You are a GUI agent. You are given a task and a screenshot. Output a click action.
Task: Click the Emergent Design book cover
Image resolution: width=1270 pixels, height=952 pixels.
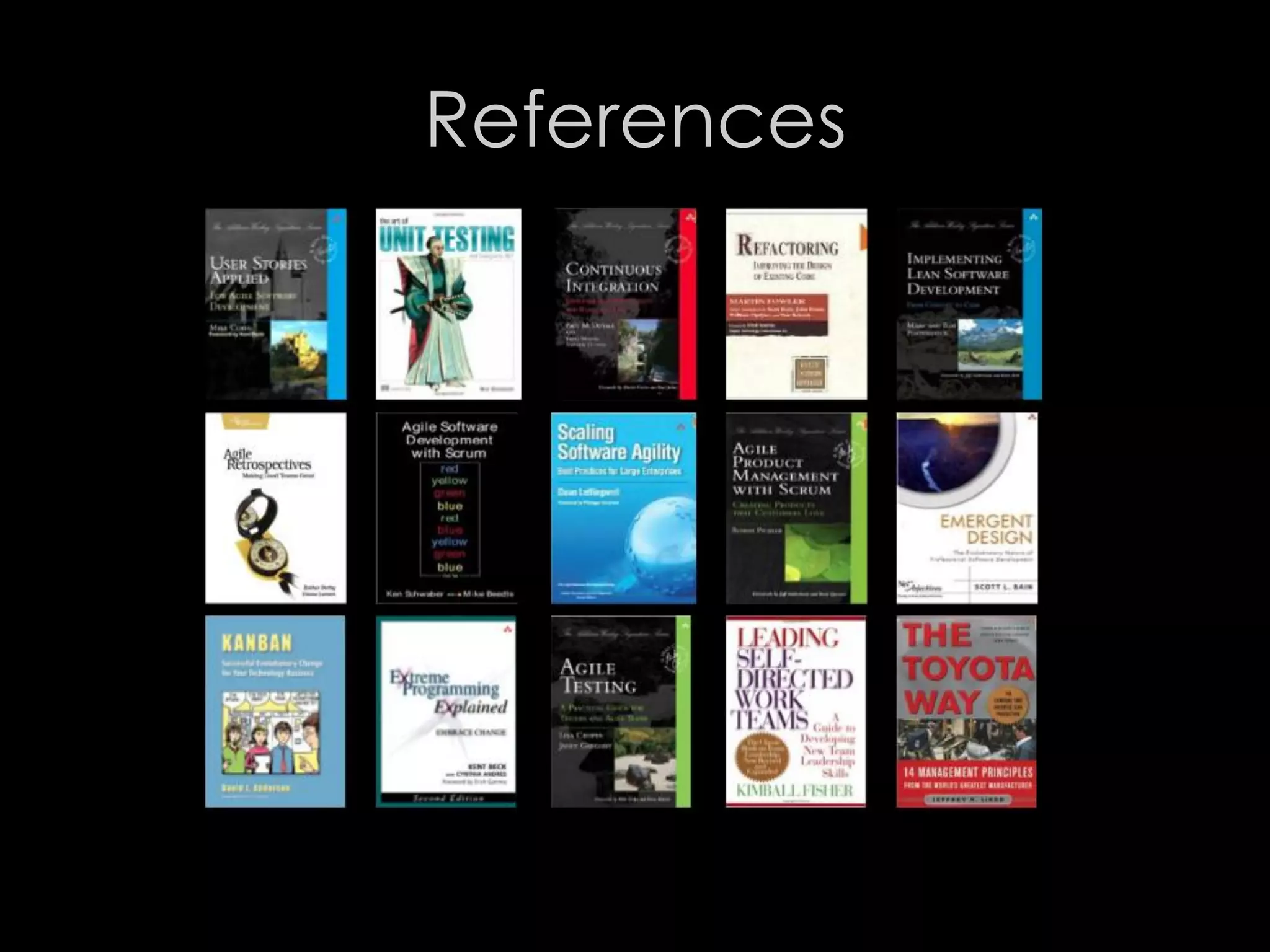(x=967, y=508)
